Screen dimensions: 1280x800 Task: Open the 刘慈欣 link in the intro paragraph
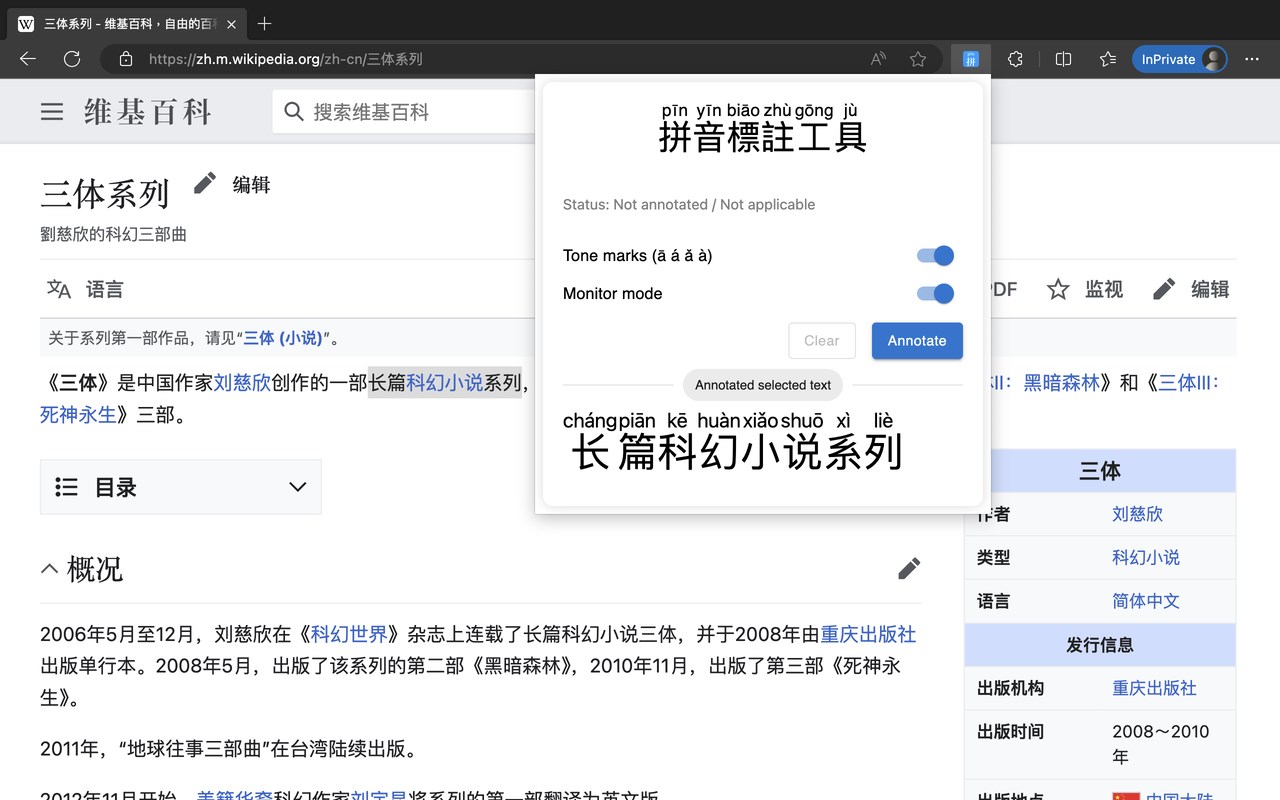click(x=242, y=382)
